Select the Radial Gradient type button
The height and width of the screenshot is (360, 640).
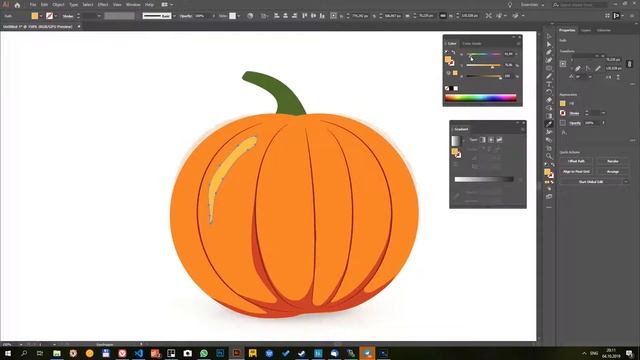(491, 140)
